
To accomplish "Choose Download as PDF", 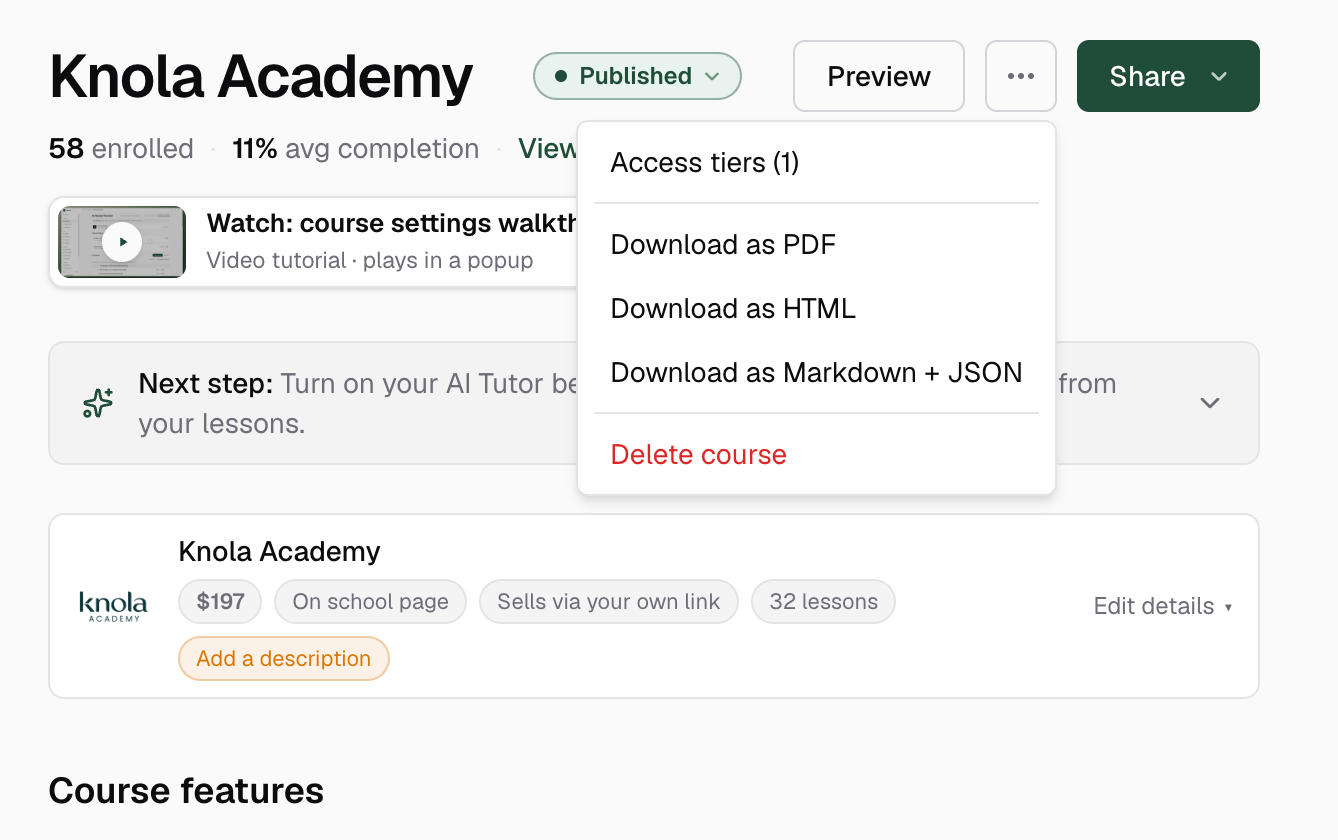I will (x=816, y=244).
